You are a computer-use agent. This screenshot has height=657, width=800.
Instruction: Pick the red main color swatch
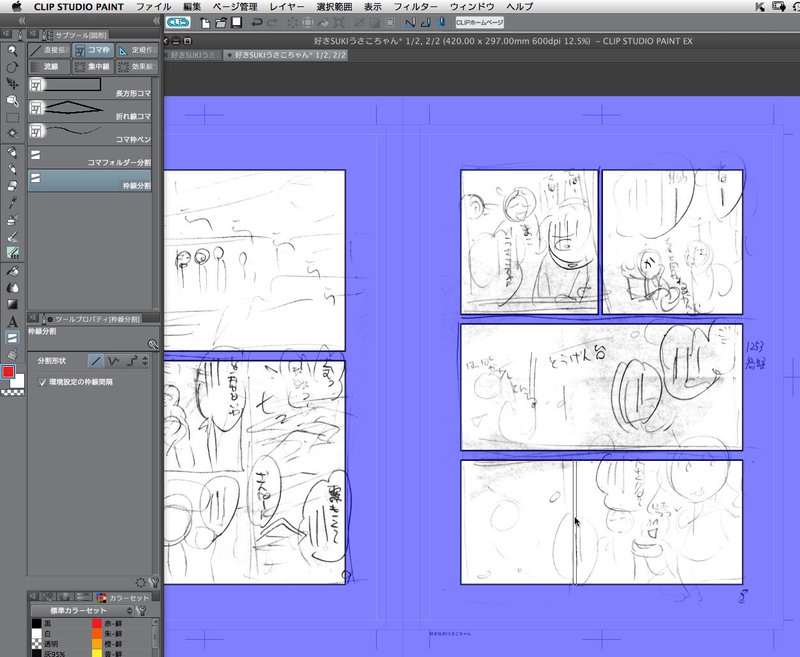tap(8, 372)
